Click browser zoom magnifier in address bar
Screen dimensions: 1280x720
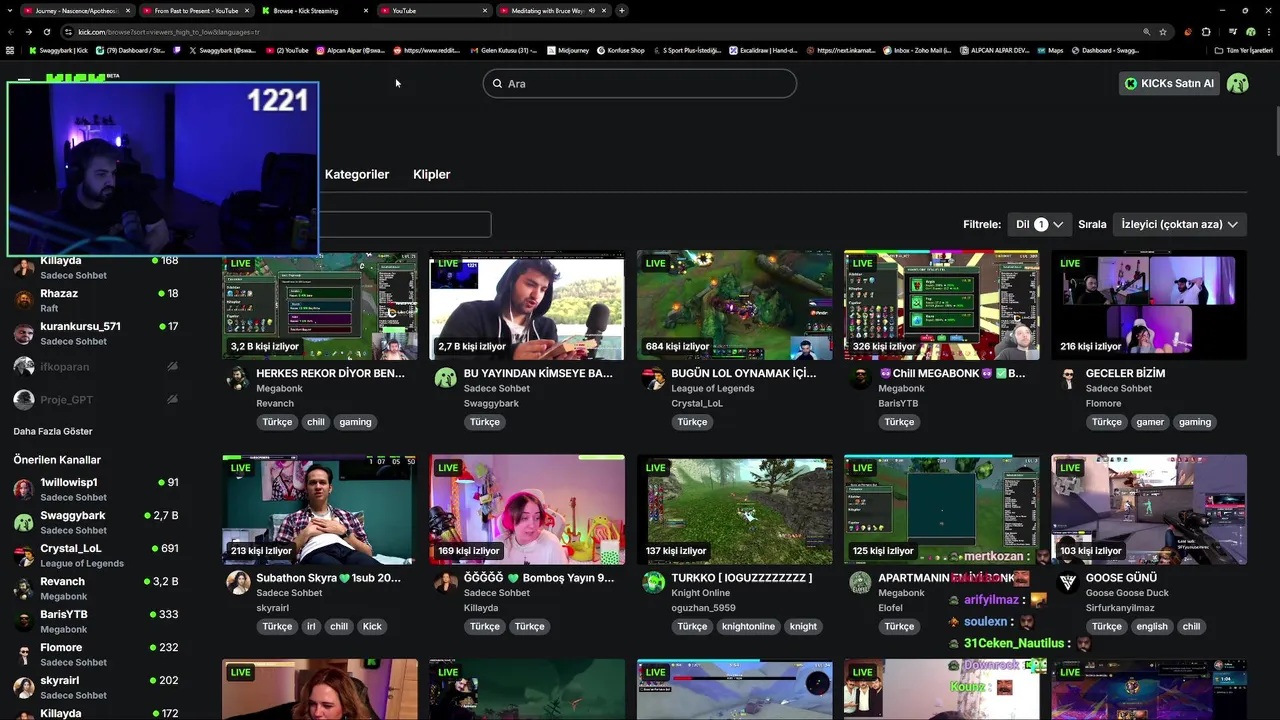[x=1146, y=31]
